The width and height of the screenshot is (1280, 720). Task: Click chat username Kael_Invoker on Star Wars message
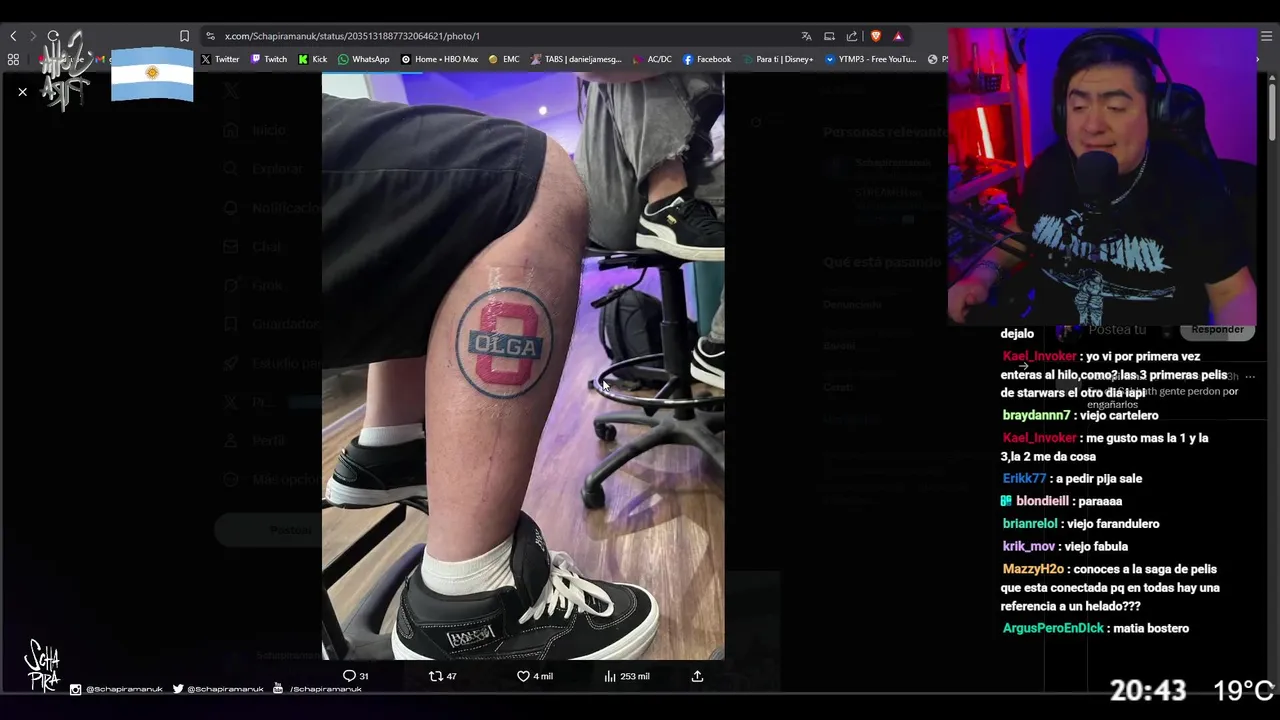click(x=1039, y=356)
